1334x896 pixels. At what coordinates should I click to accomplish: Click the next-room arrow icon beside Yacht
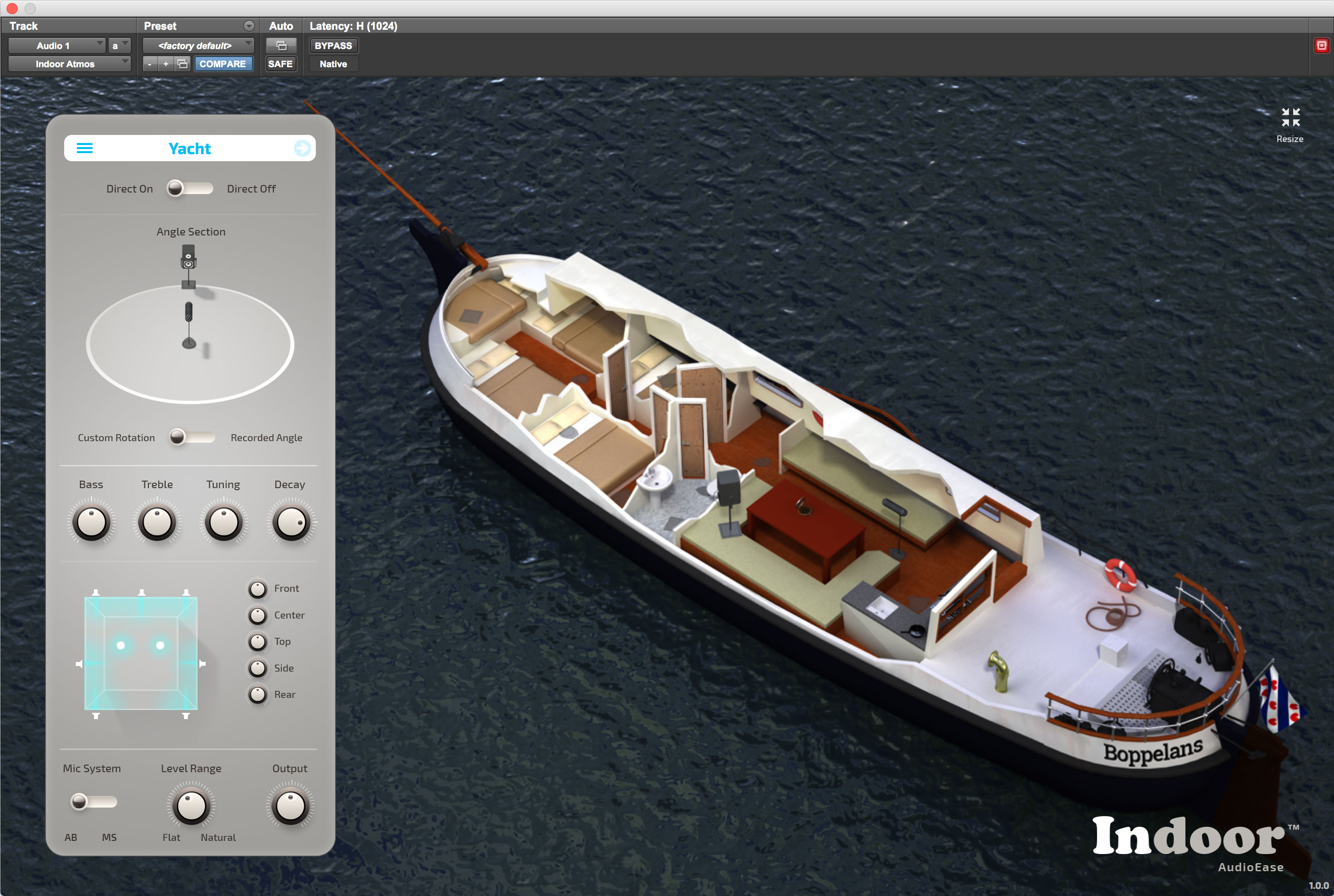pyautogui.click(x=302, y=149)
